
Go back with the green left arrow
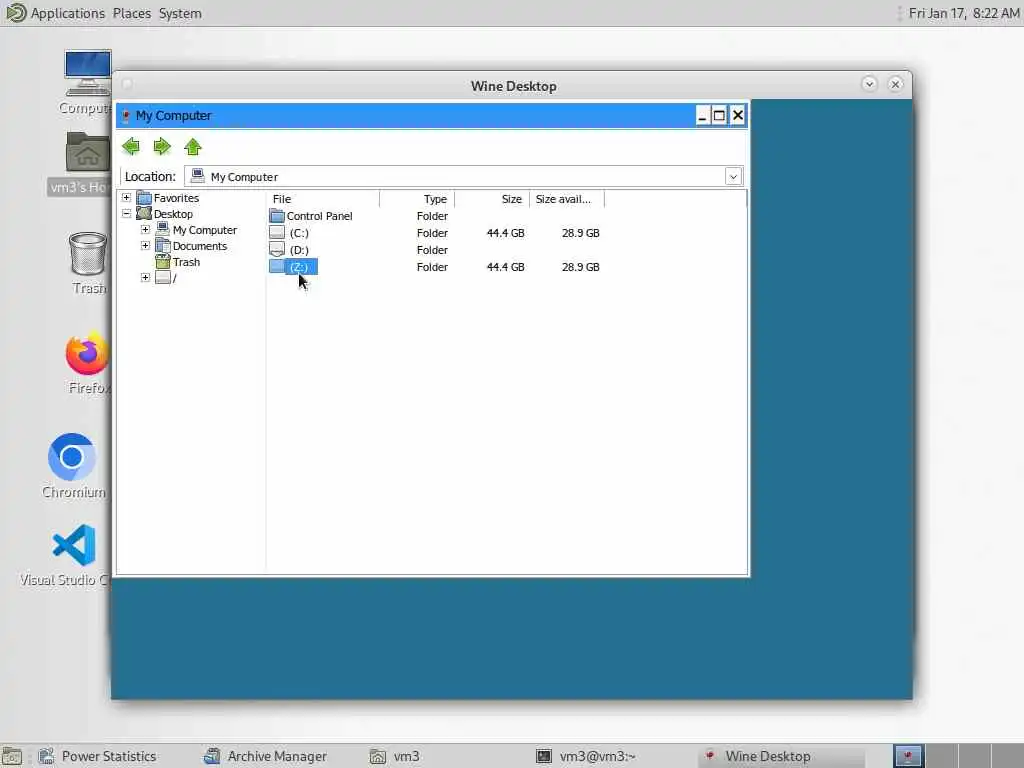[131, 146]
